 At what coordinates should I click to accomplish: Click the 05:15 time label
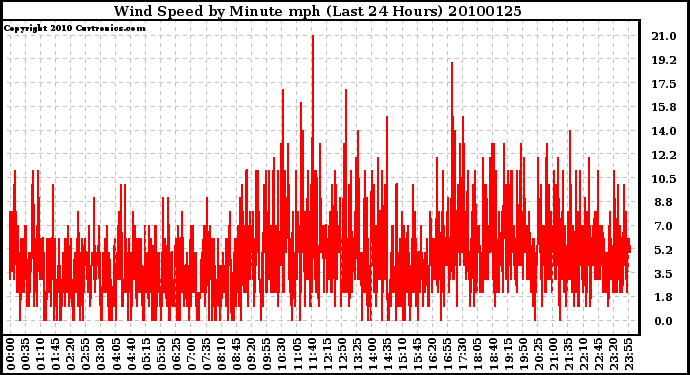coord(146,354)
